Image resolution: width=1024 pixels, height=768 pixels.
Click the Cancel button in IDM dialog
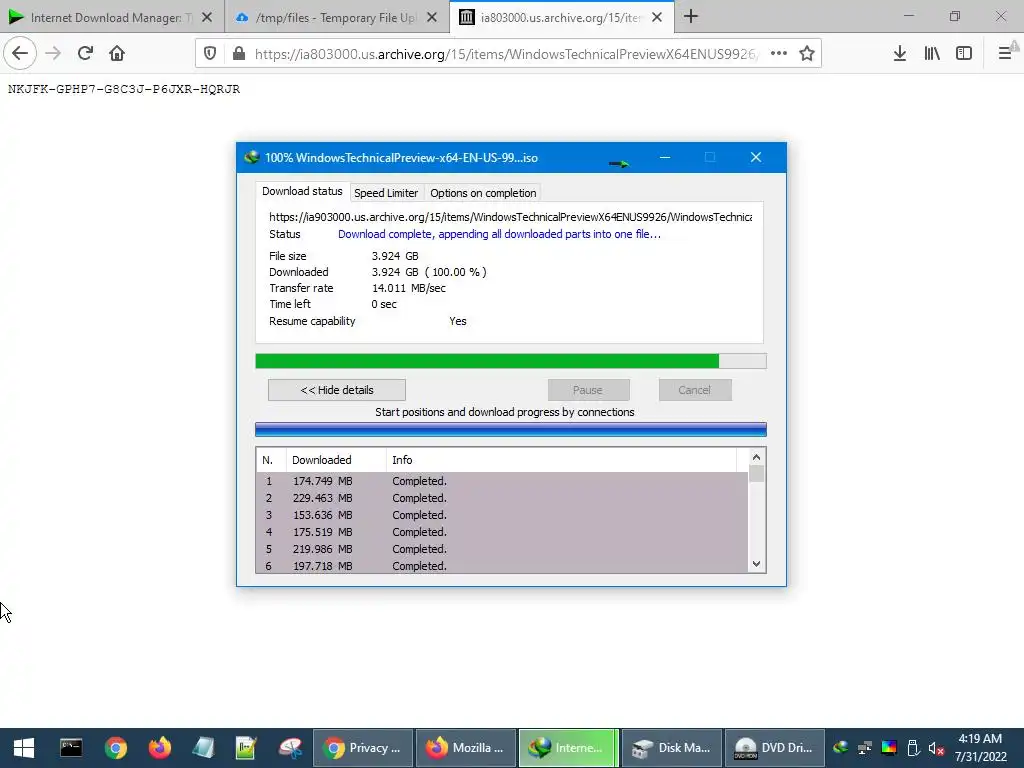pos(694,390)
